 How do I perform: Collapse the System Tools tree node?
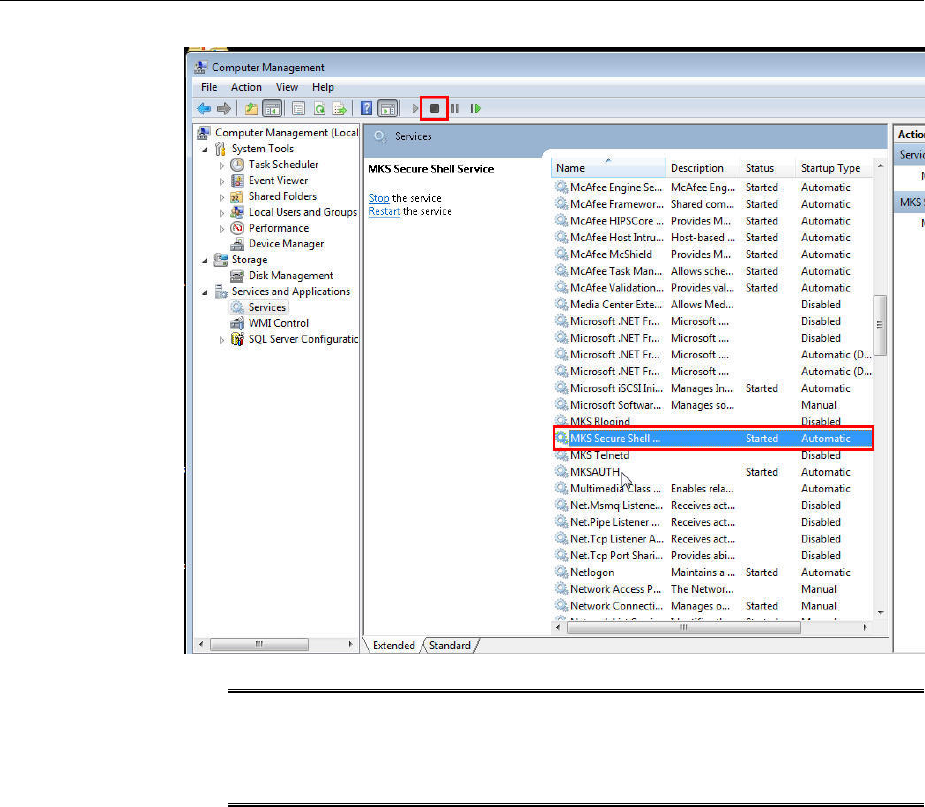(x=205, y=149)
